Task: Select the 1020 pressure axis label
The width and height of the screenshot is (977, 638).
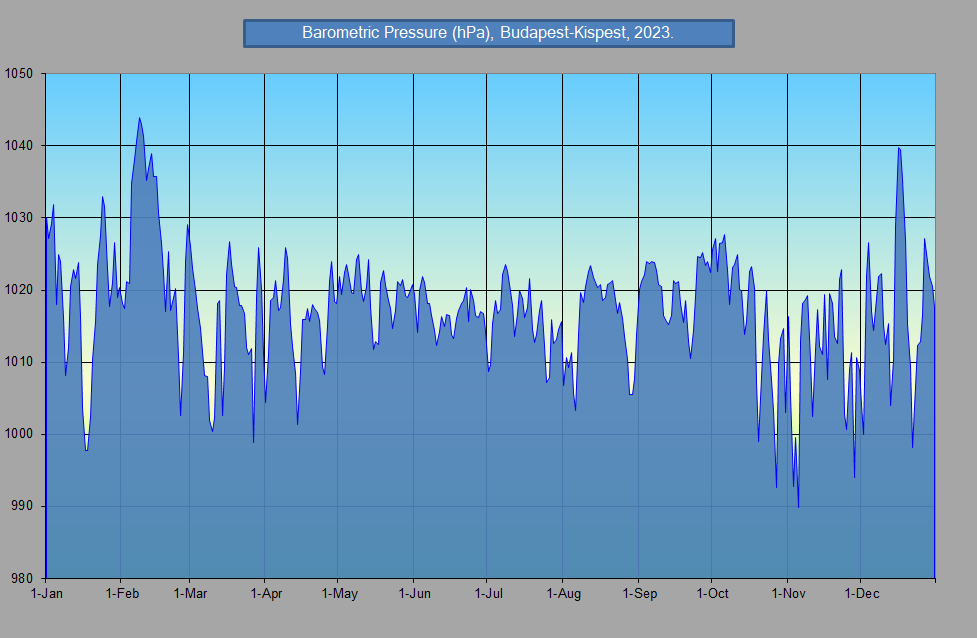Action: 19,290
